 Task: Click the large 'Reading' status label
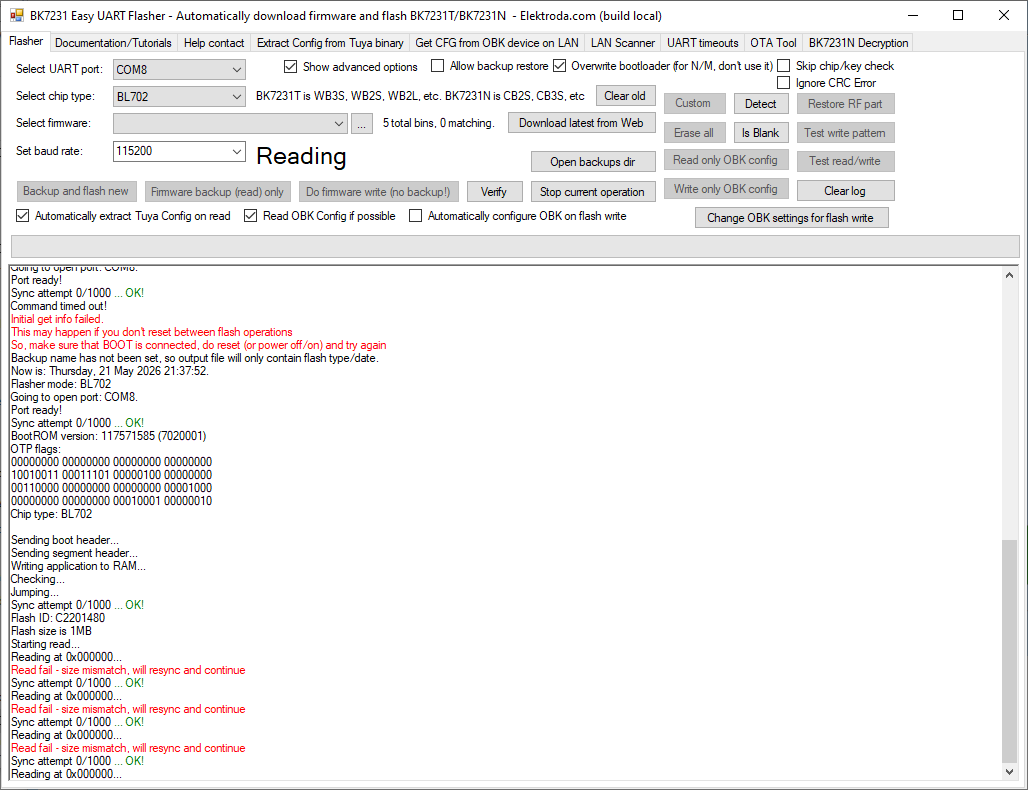click(x=301, y=157)
